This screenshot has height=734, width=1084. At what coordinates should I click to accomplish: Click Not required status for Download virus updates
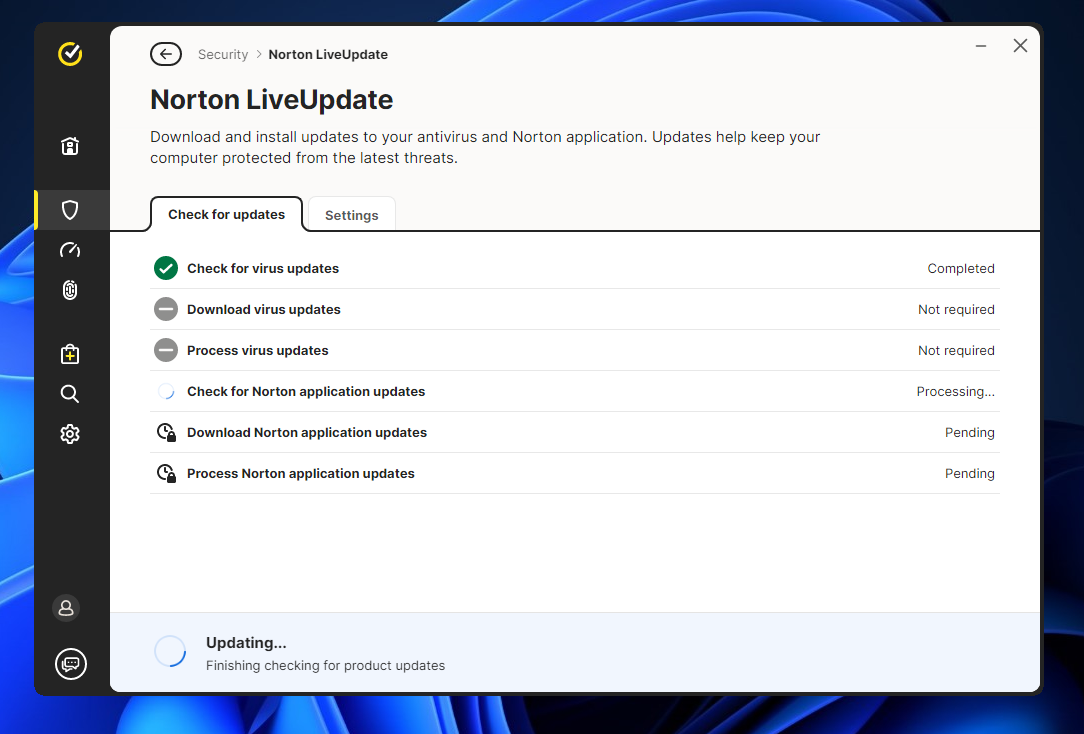click(956, 310)
